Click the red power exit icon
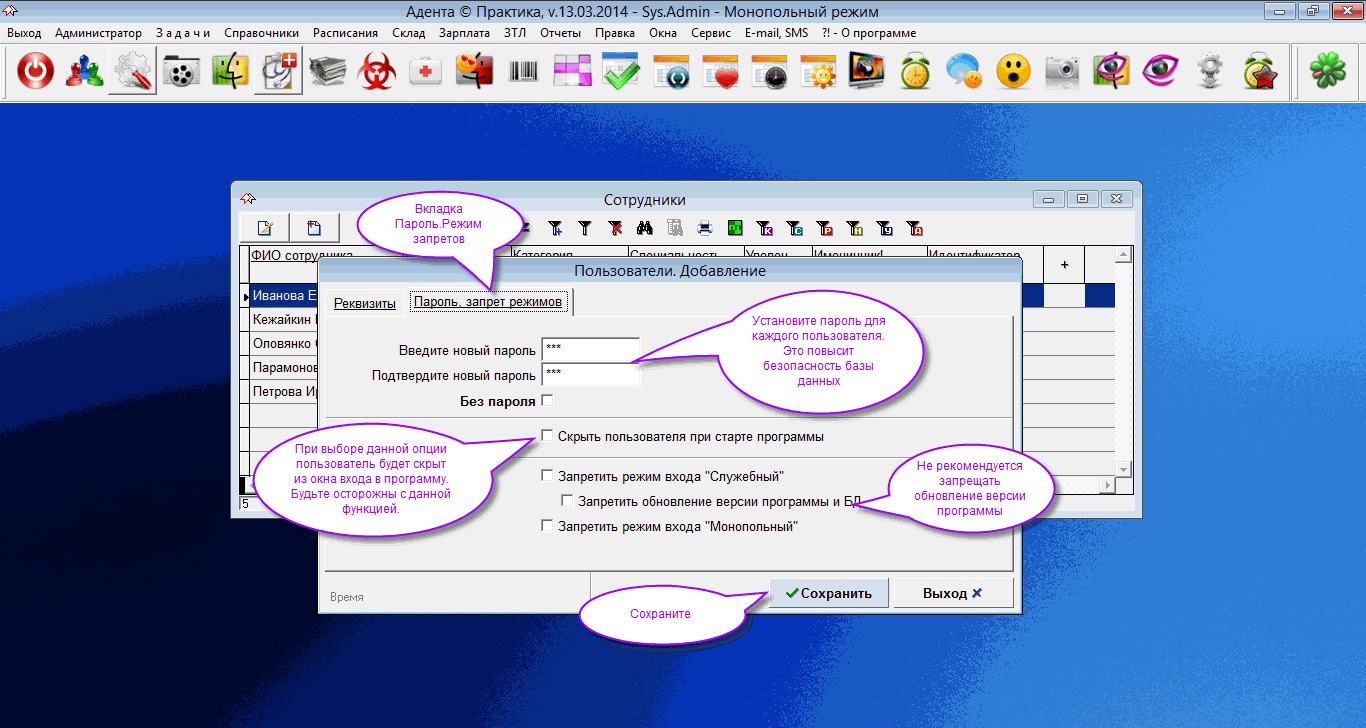Image resolution: width=1366 pixels, height=728 pixels. click(x=36, y=71)
